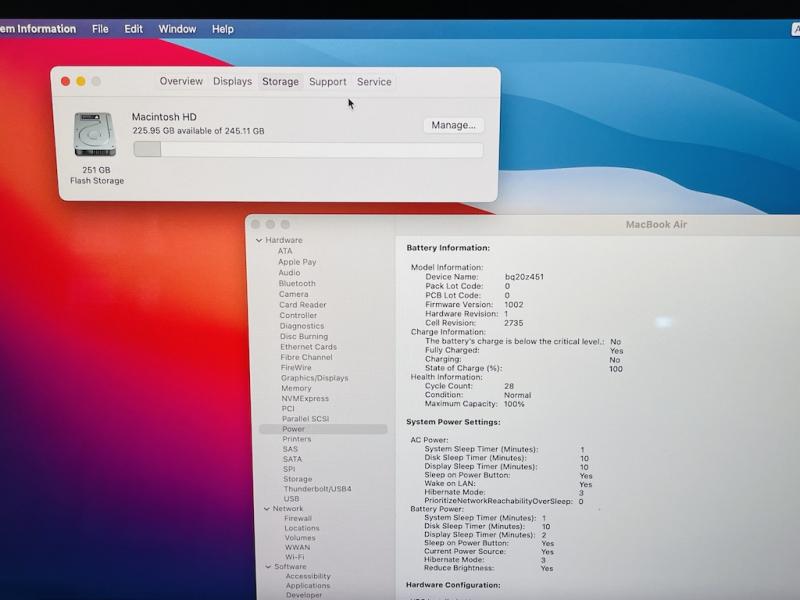Select Bluetooth in the hardware list
The height and width of the screenshot is (600, 800).
click(x=296, y=283)
